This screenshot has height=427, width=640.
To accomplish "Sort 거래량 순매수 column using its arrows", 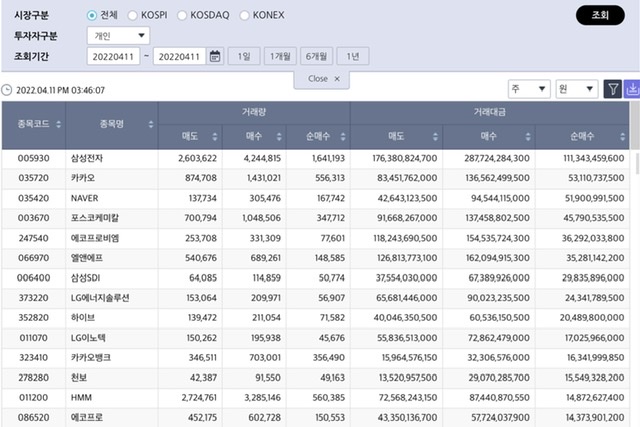I will 344,136.
